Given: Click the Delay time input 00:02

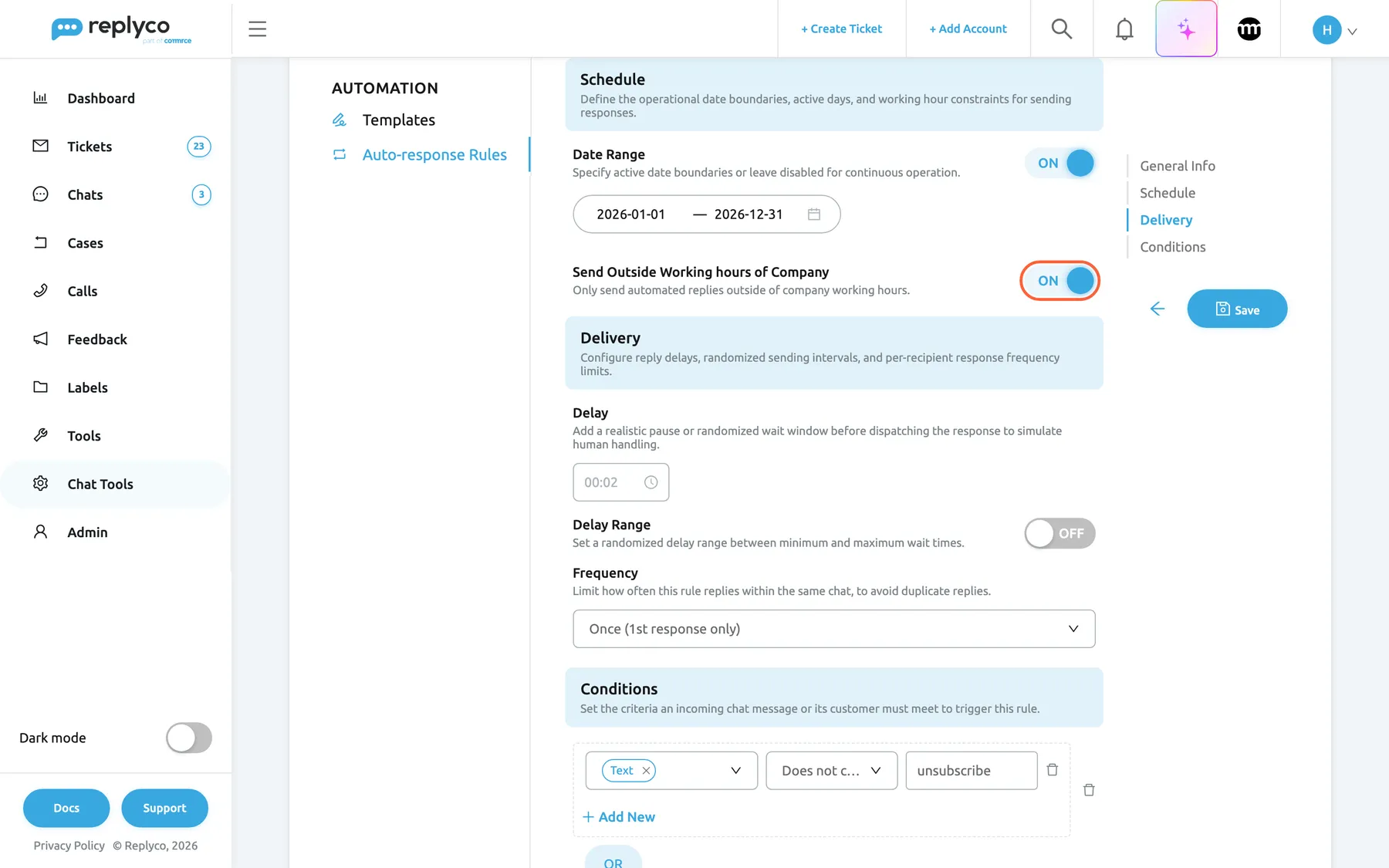Looking at the screenshot, I should (620, 482).
